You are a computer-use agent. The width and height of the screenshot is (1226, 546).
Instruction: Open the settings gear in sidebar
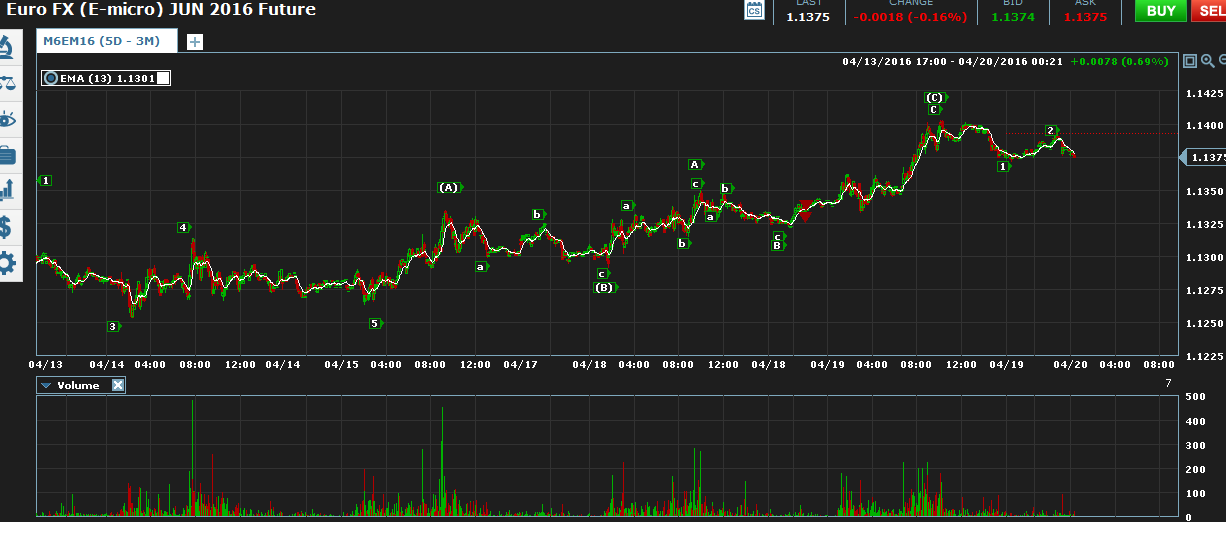[x=7, y=264]
